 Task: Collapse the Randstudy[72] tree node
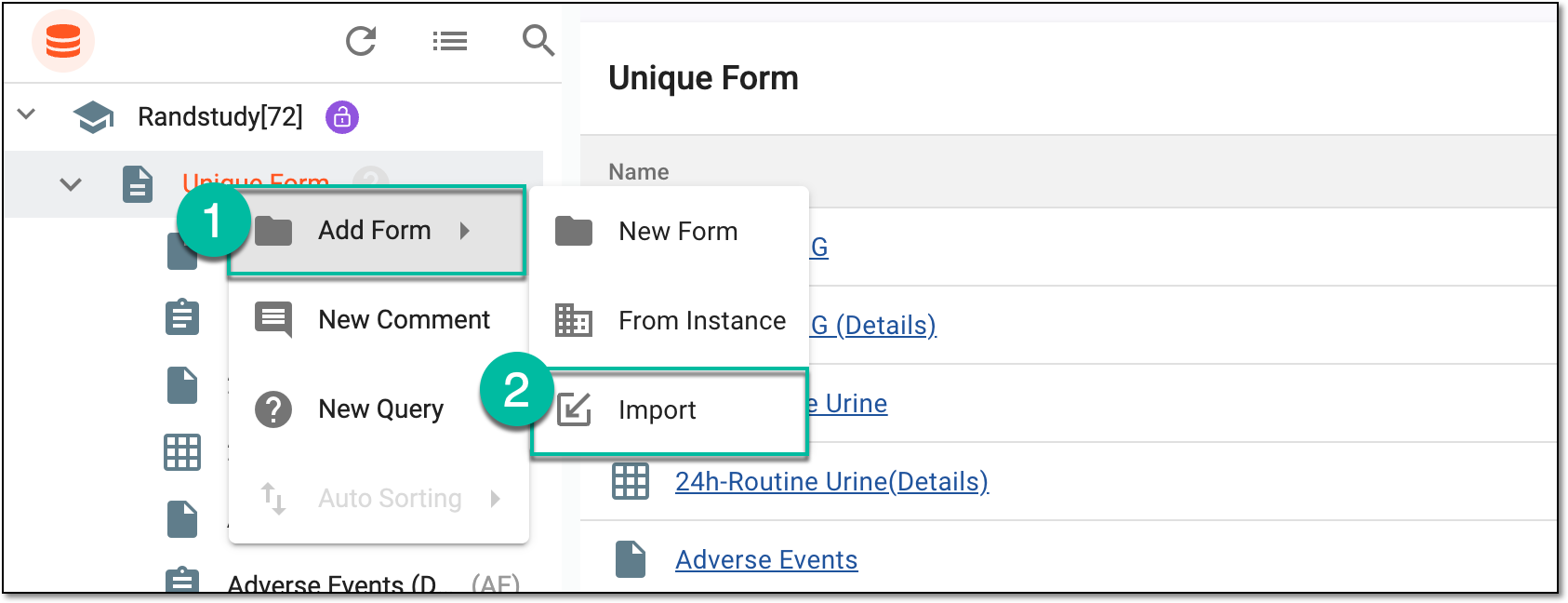click(27, 114)
